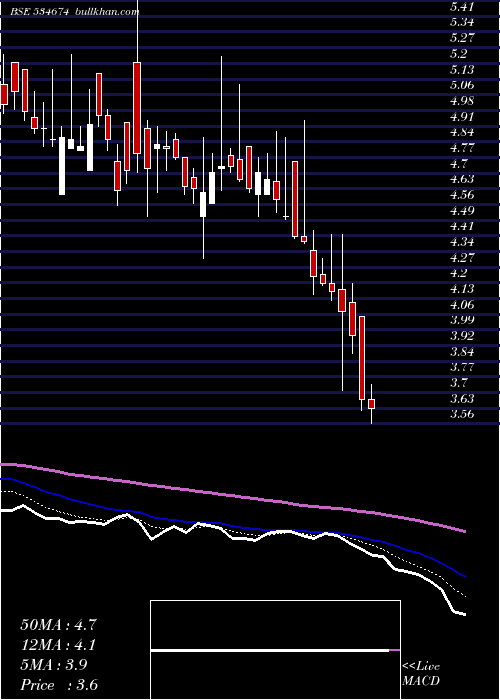
Task: Click the BSE 534674 ticker label
Action: tap(40, 12)
